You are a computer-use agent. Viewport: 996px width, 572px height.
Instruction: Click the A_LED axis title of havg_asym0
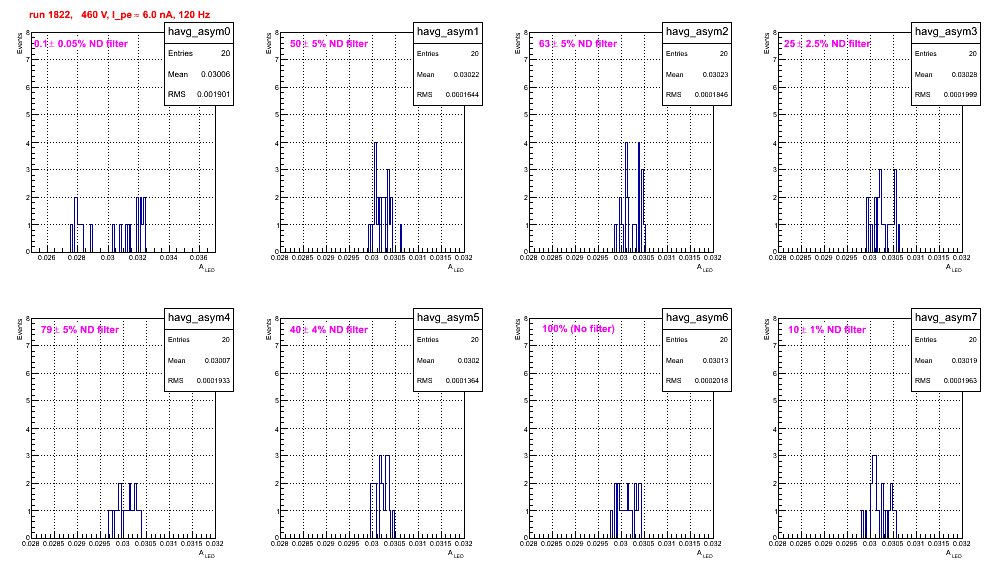click(207, 268)
